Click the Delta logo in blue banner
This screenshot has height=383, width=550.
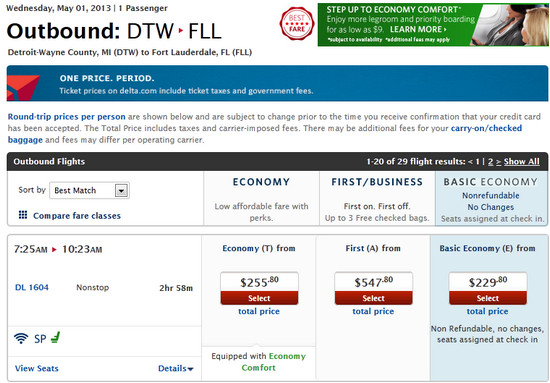click(x=23, y=88)
